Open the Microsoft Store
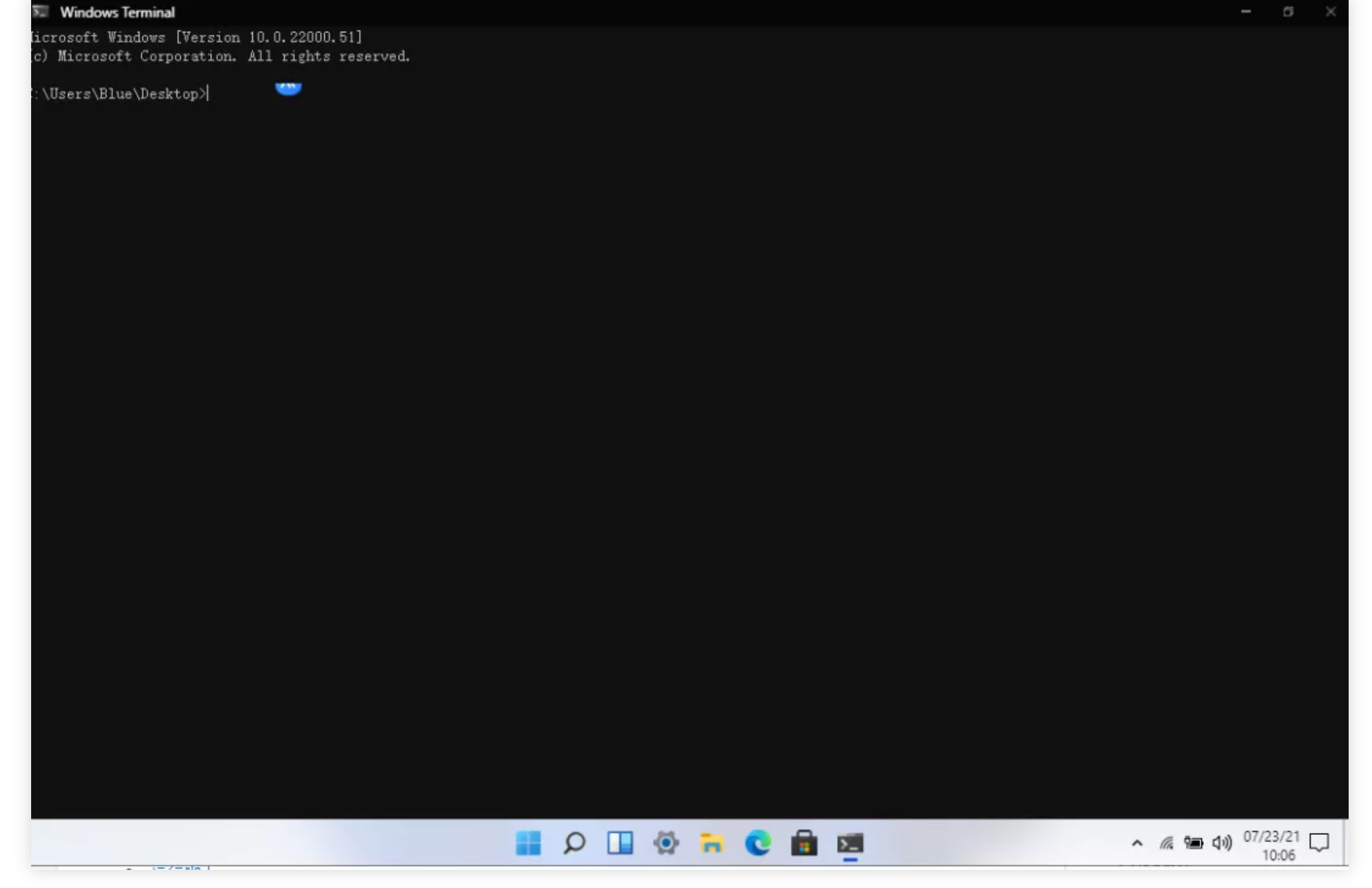 tap(805, 843)
